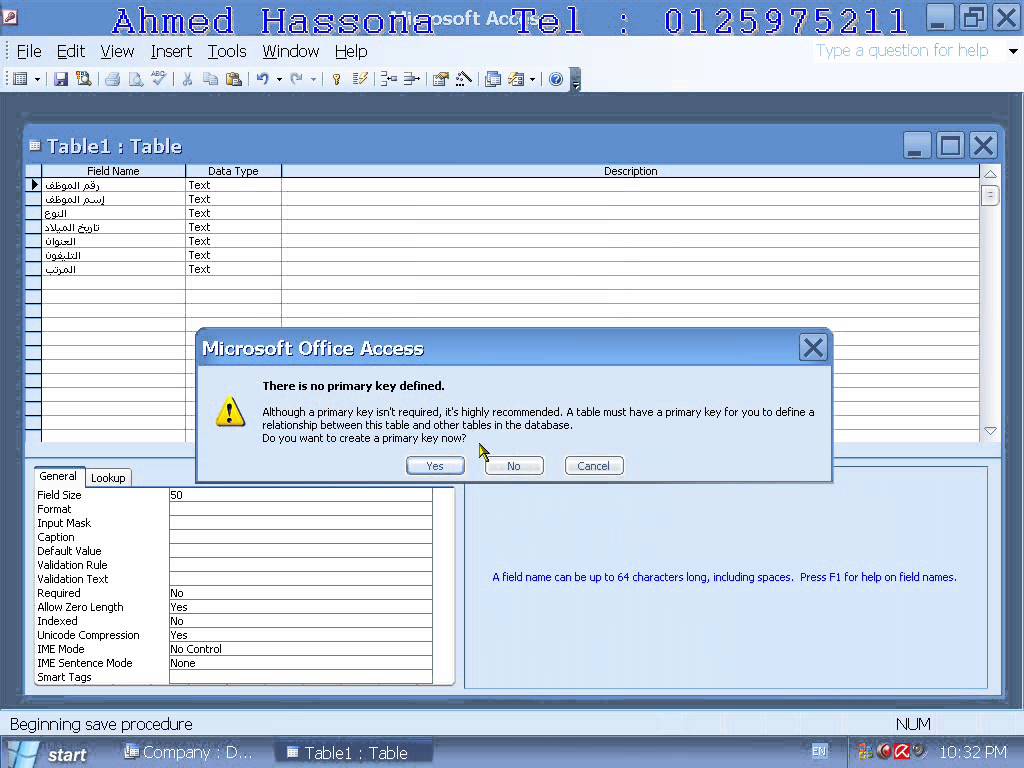Click the IME Mode value No Control

coord(300,649)
